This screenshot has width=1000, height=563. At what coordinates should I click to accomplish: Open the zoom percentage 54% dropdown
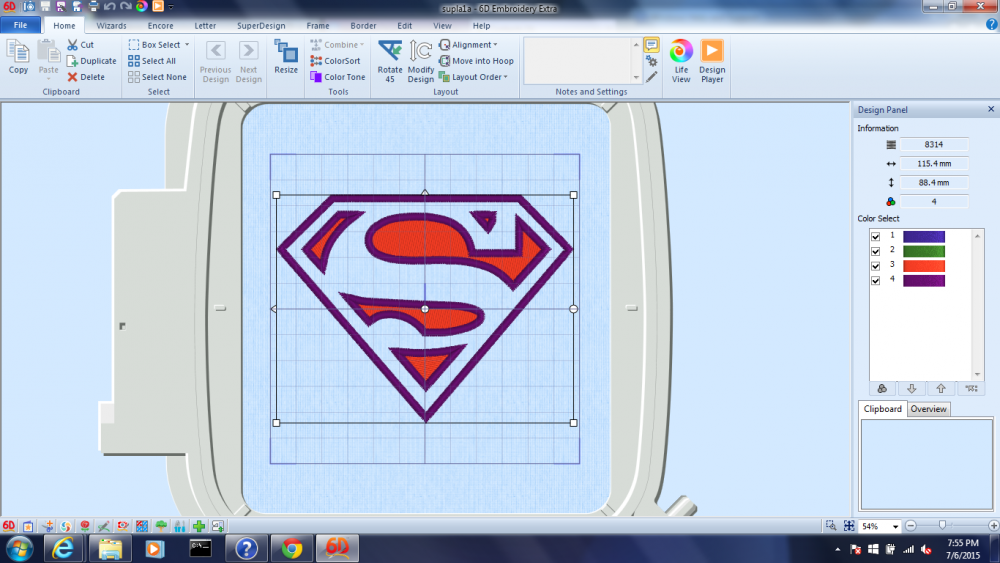point(895,526)
